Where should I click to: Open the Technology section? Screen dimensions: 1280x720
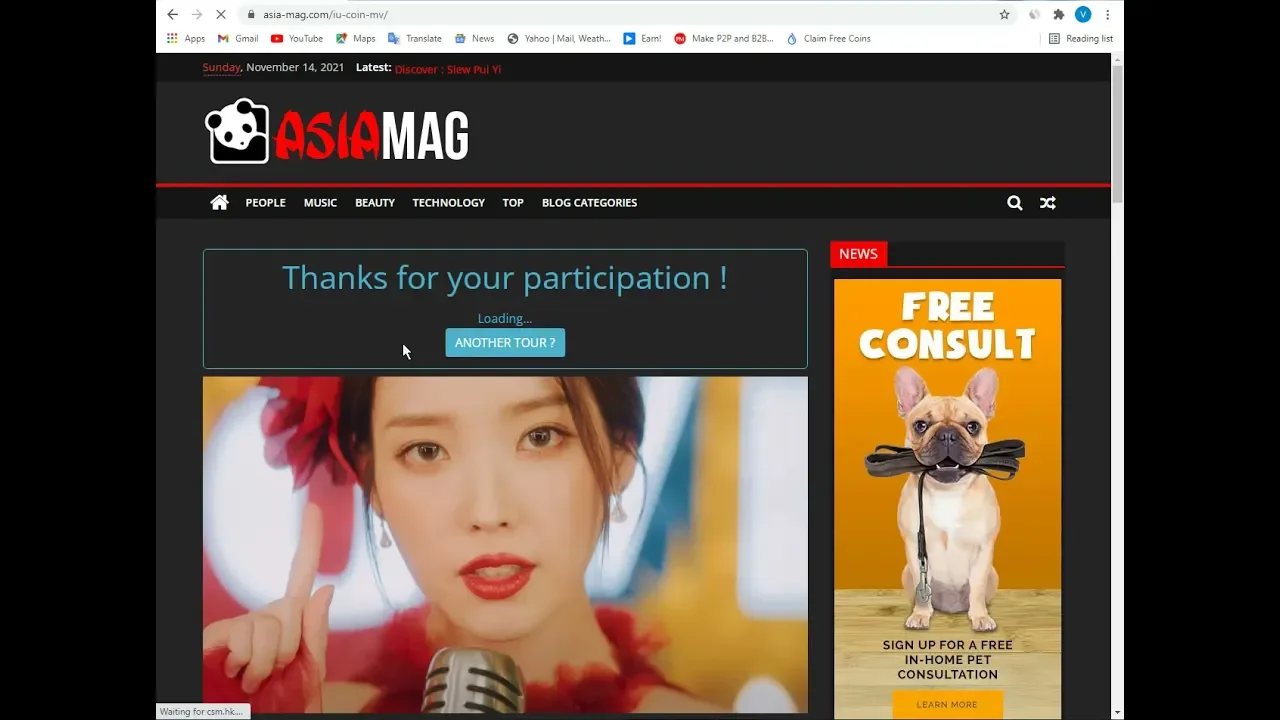click(x=448, y=203)
